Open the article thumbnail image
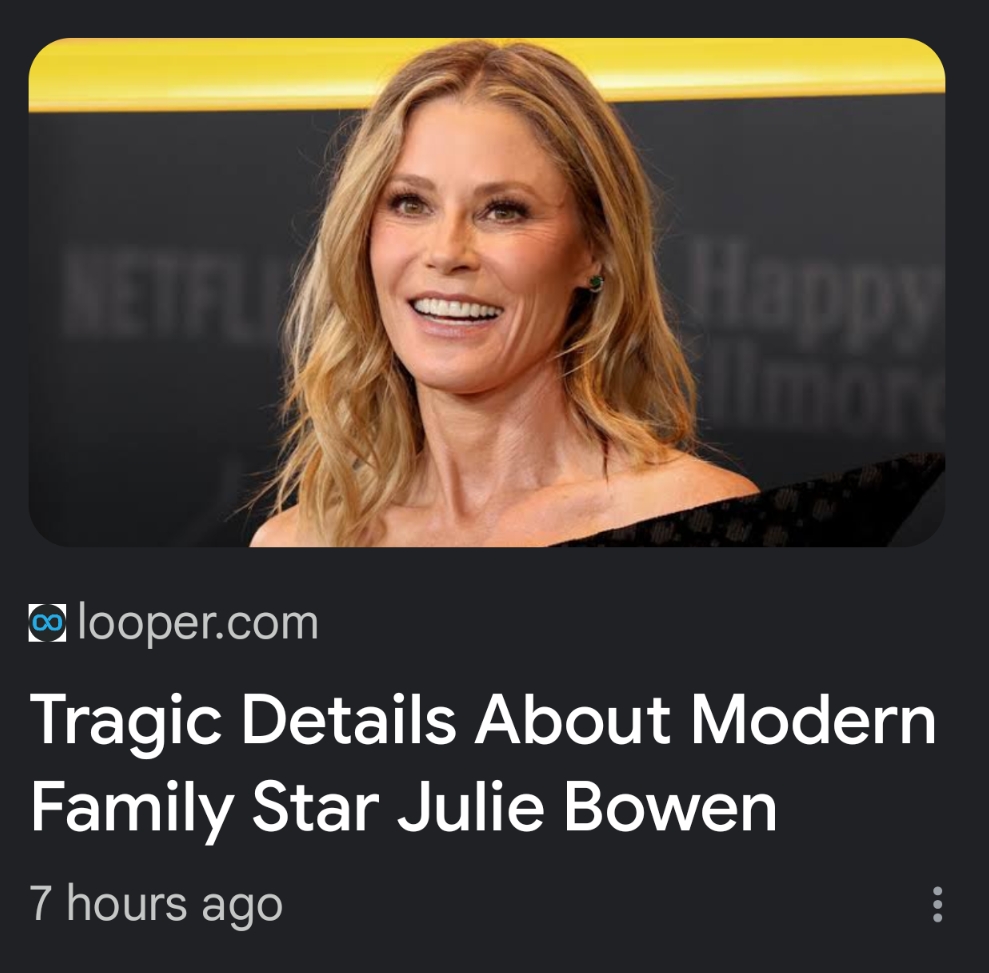This screenshot has height=973, width=989. [486, 293]
